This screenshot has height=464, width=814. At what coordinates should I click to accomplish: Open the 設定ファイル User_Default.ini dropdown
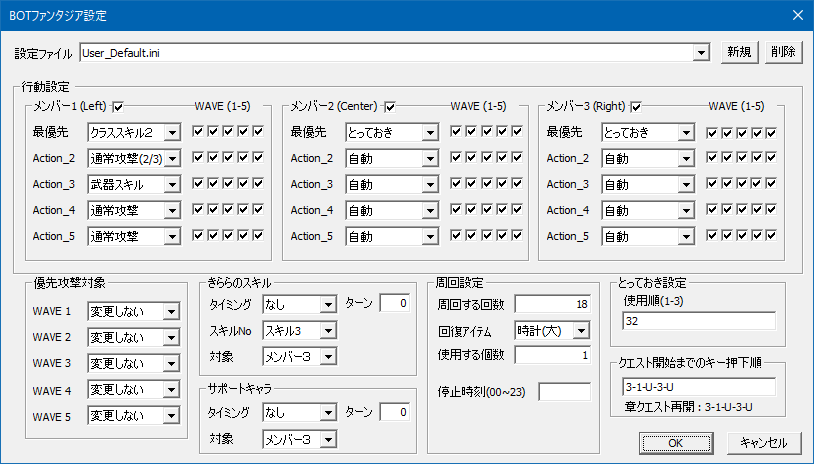coord(703,53)
